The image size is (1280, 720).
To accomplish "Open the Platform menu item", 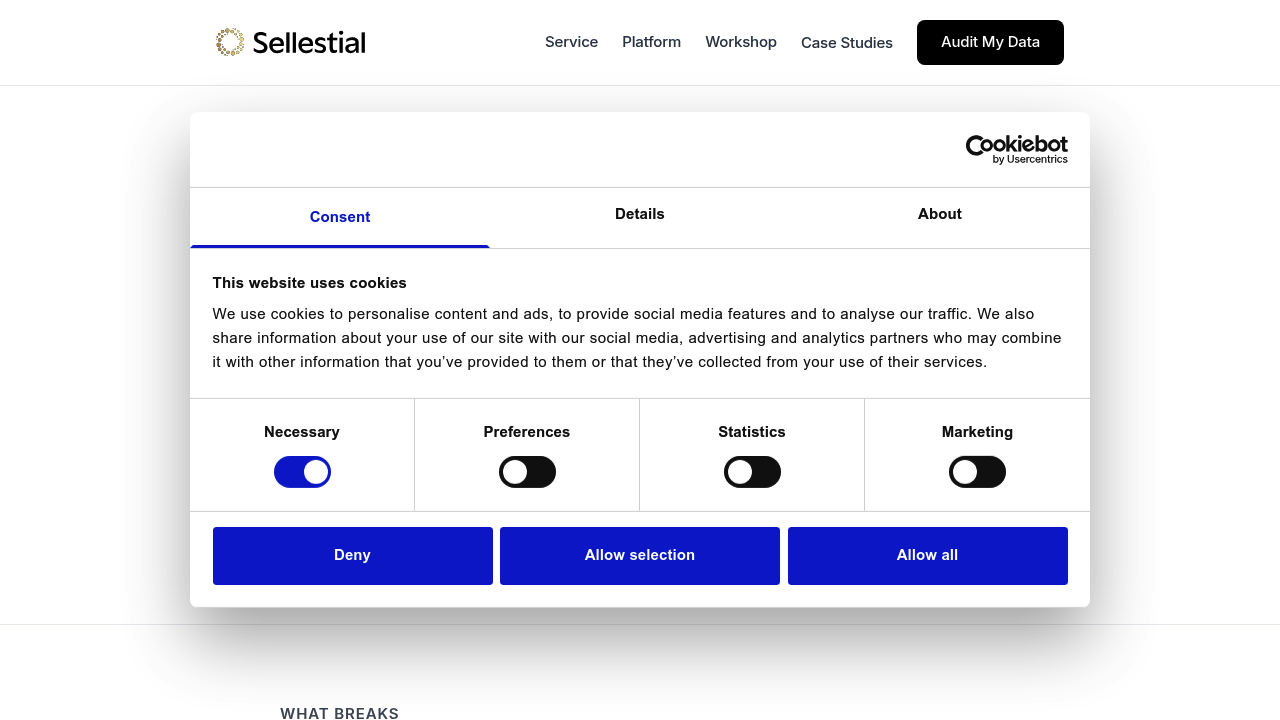I will coord(651,42).
